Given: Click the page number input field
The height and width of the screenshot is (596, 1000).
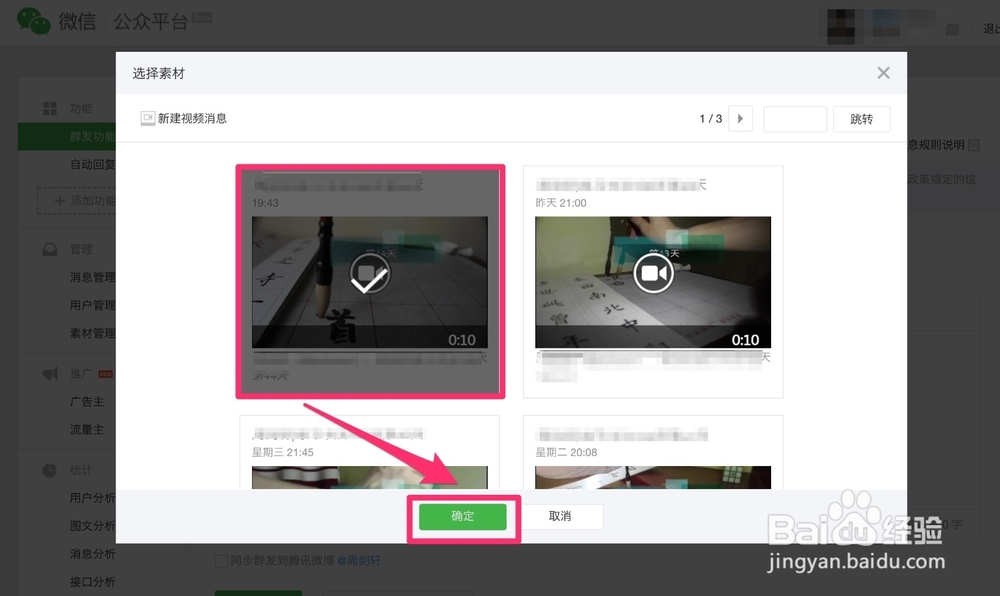Looking at the screenshot, I should (x=795, y=119).
